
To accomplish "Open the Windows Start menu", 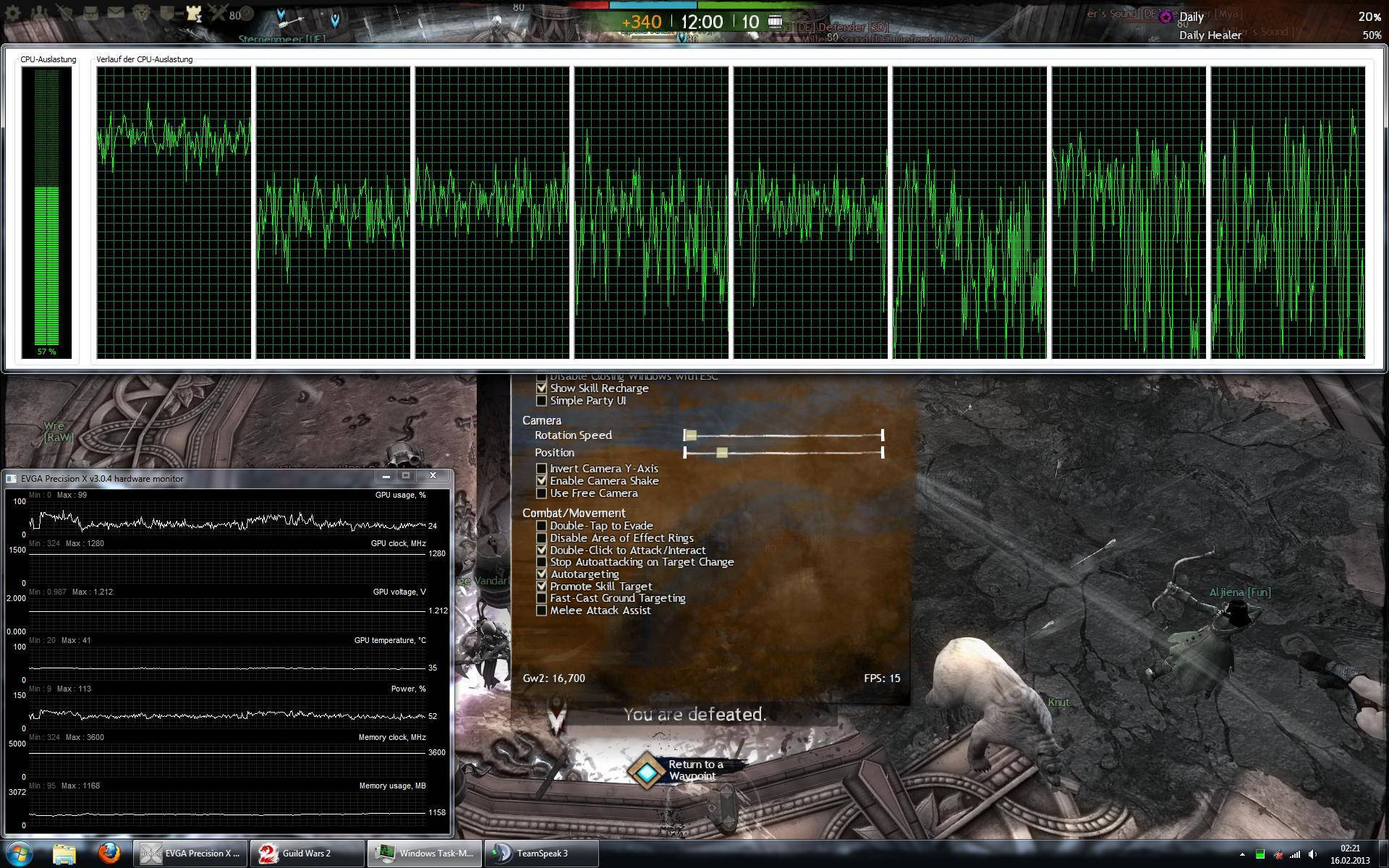I will pyautogui.click(x=19, y=854).
